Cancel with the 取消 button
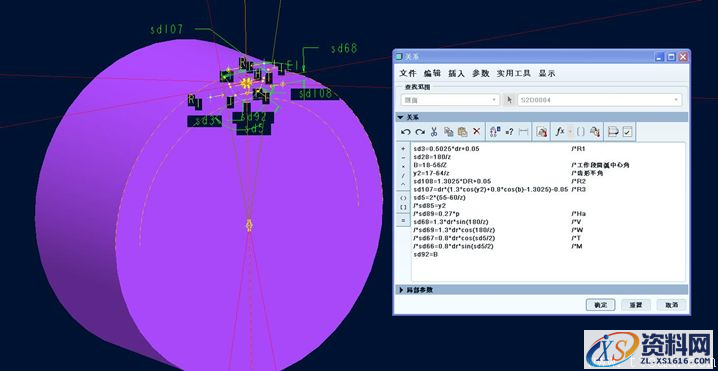The width and height of the screenshot is (718, 371). click(671, 305)
